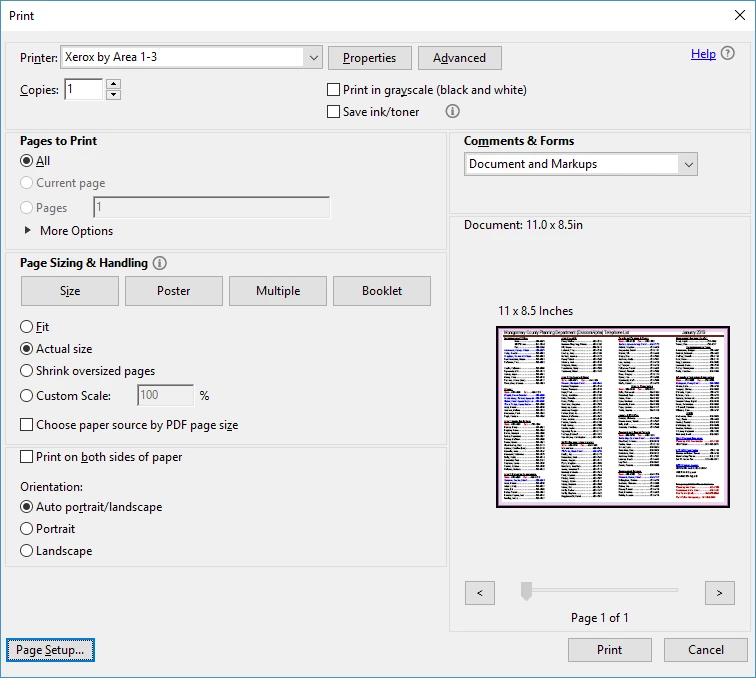Select the Custom Scale radio button
This screenshot has width=756, height=678.
tap(27, 395)
